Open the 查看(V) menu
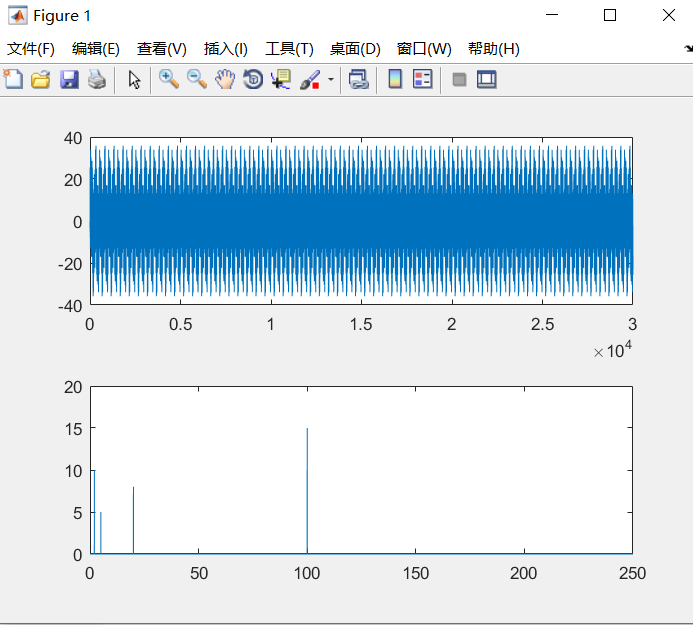Viewport: 693px width, 625px height. (162, 49)
